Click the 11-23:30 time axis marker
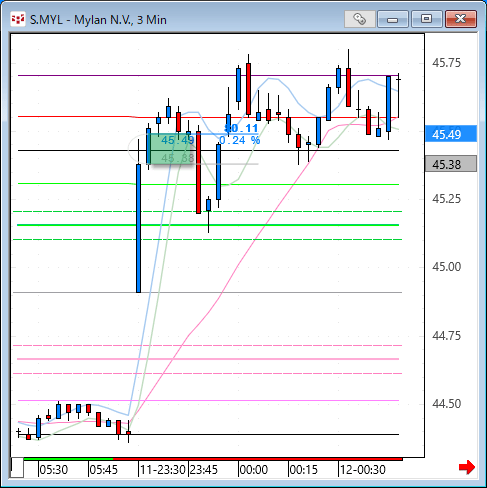This screenshot has height=488, width=487. pos(162,470)
